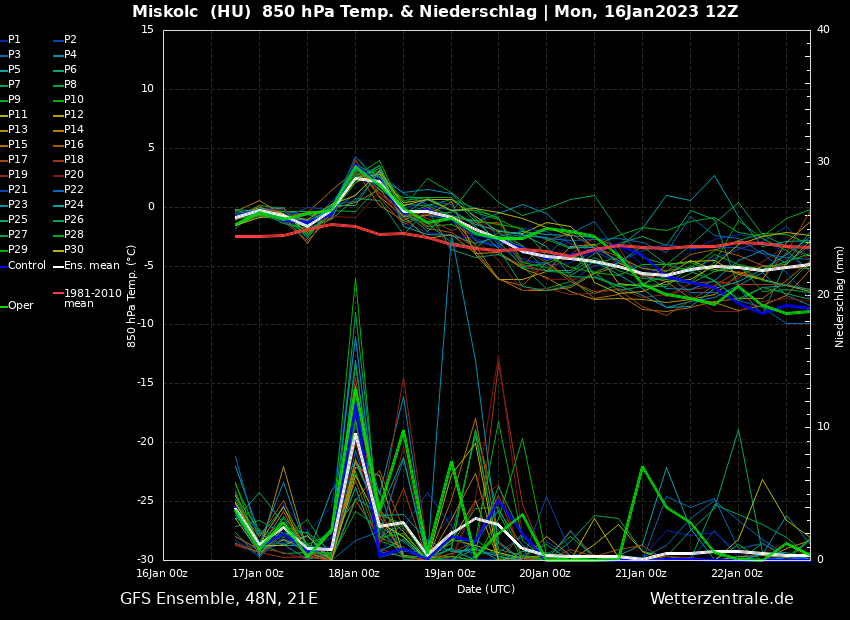Screen dimensions: 850x620
Task: Select the 1981-2010 mean legend entry
Action: click(x=92, y=298)
